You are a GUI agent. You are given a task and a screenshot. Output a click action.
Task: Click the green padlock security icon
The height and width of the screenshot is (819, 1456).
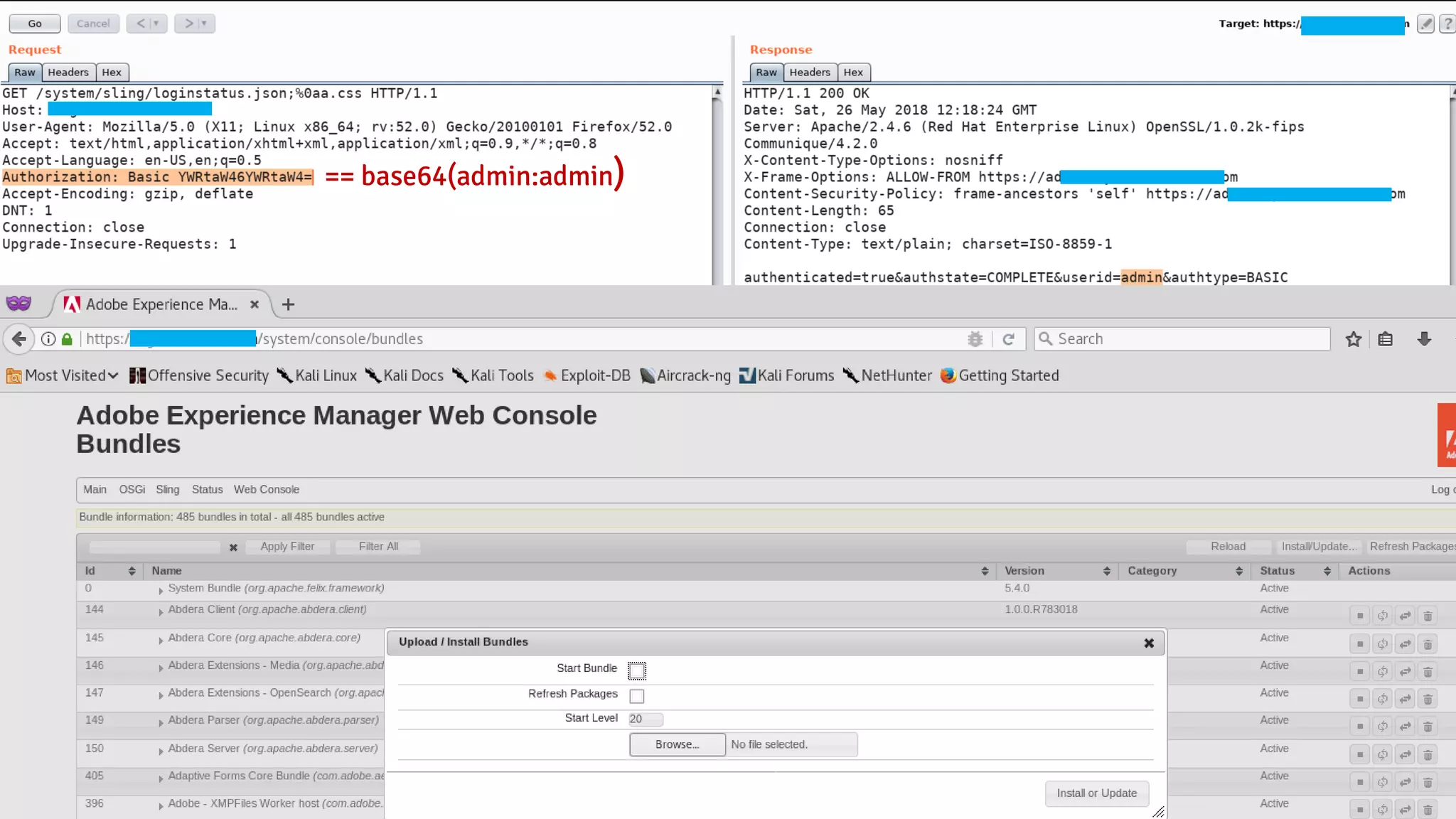(x=67, y=339)
